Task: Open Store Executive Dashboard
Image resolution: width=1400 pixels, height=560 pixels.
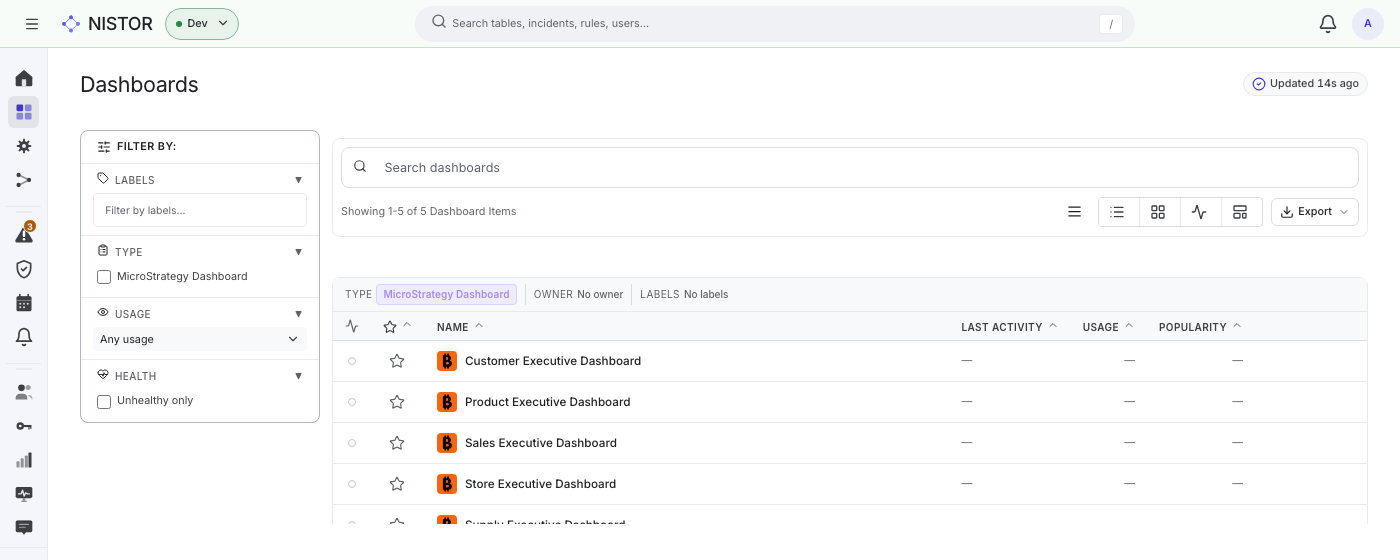Action: tap(541, 484)
